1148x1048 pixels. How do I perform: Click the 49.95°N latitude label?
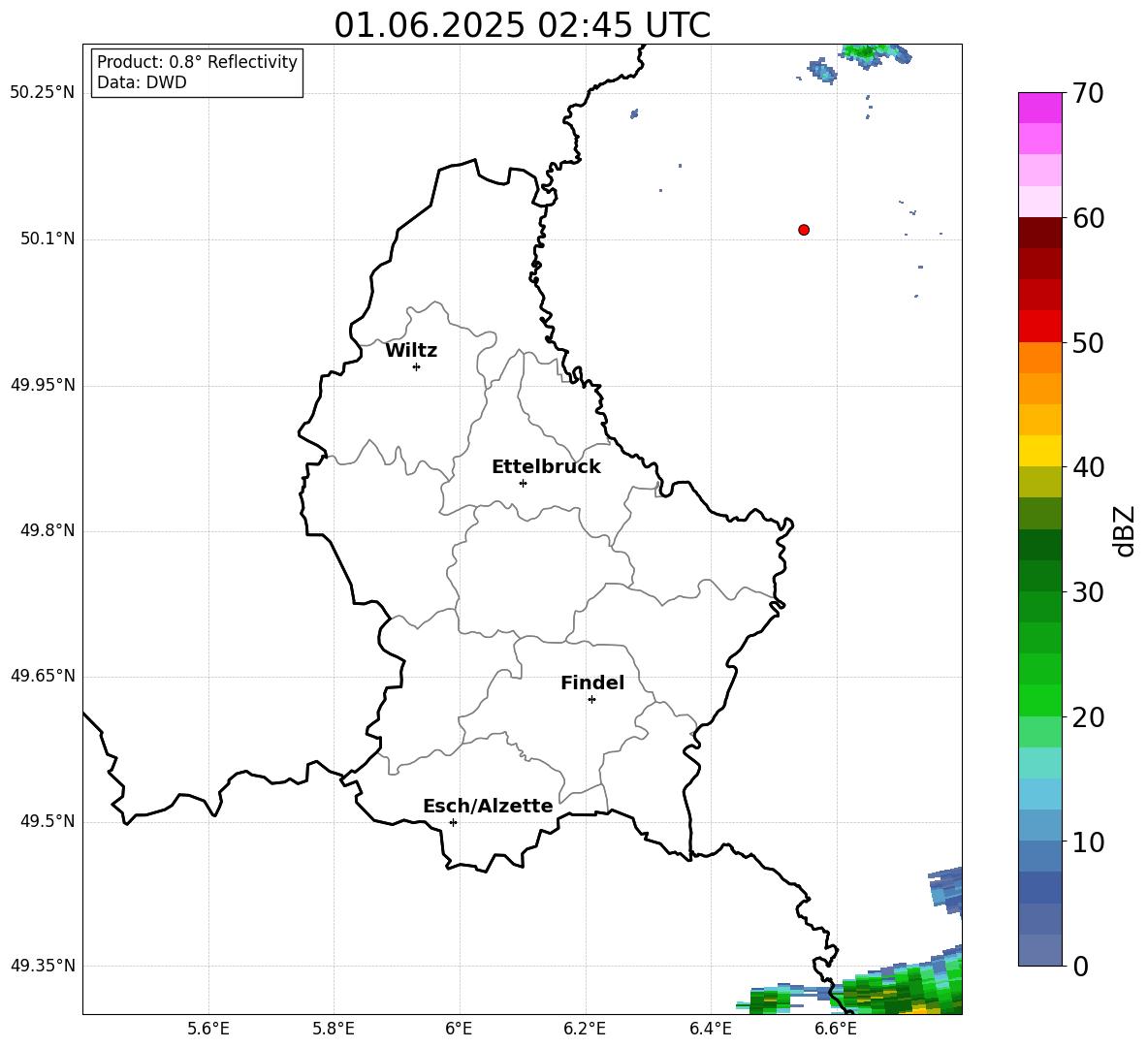[43, 384]
